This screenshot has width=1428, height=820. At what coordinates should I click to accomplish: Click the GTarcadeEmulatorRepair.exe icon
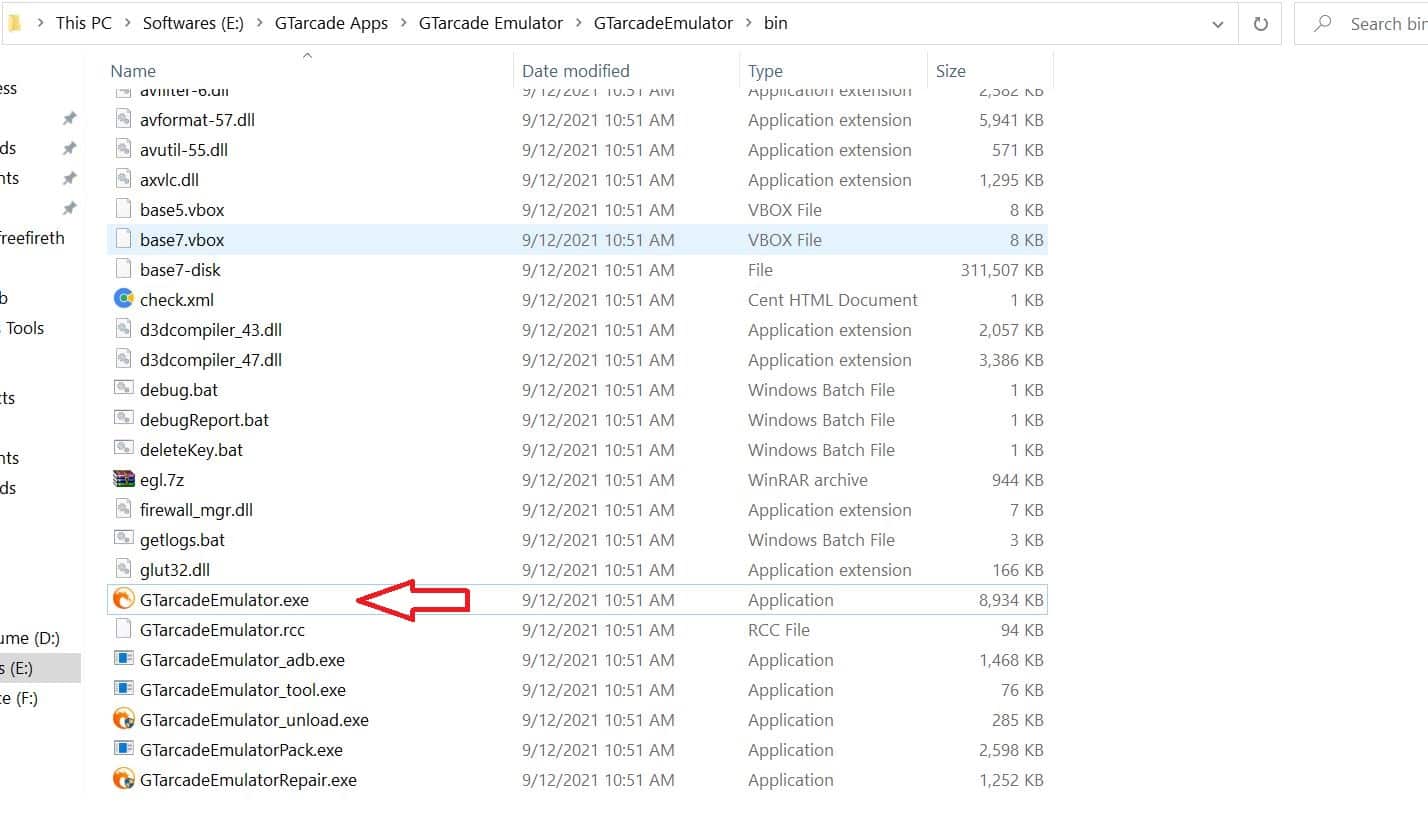coord(124,780)
